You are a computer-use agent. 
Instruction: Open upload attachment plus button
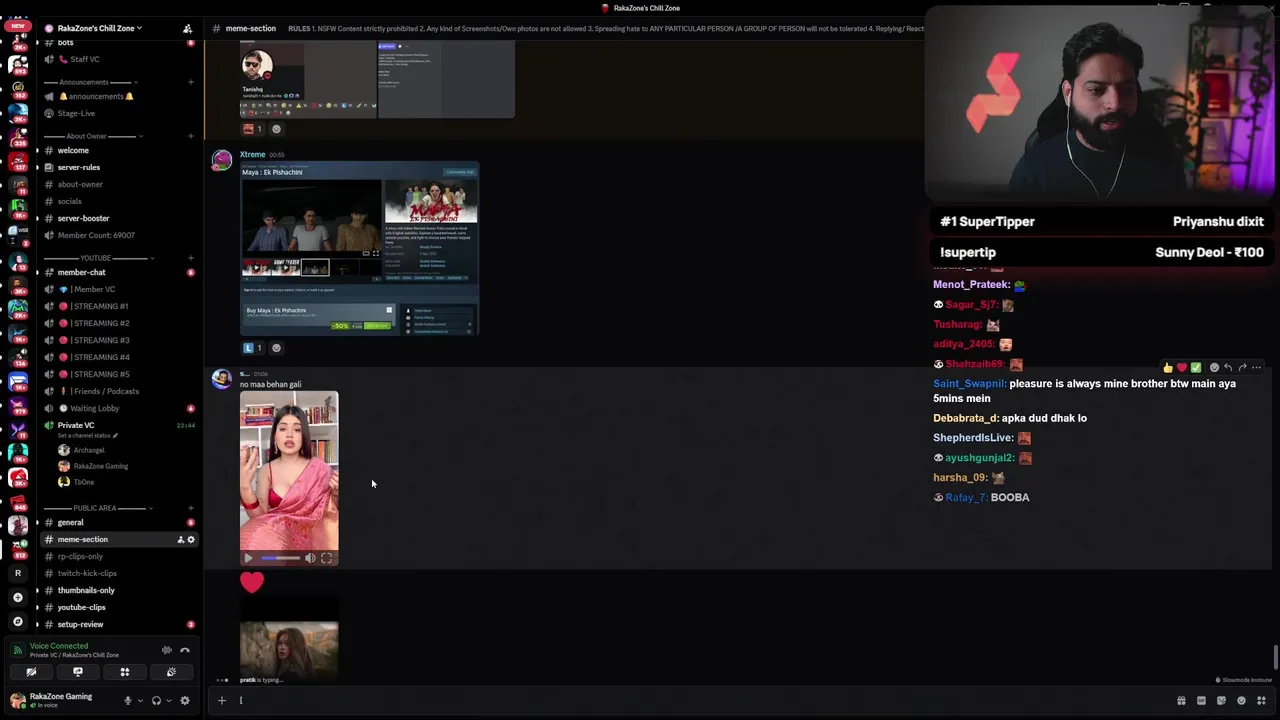[x=222, y=700]
